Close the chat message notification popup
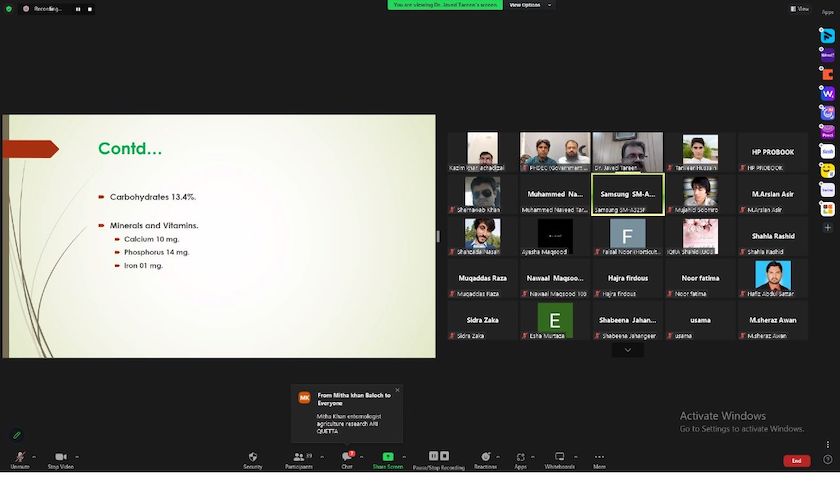The width and height of the screenshot is (840, 500). tap(397, 390)
